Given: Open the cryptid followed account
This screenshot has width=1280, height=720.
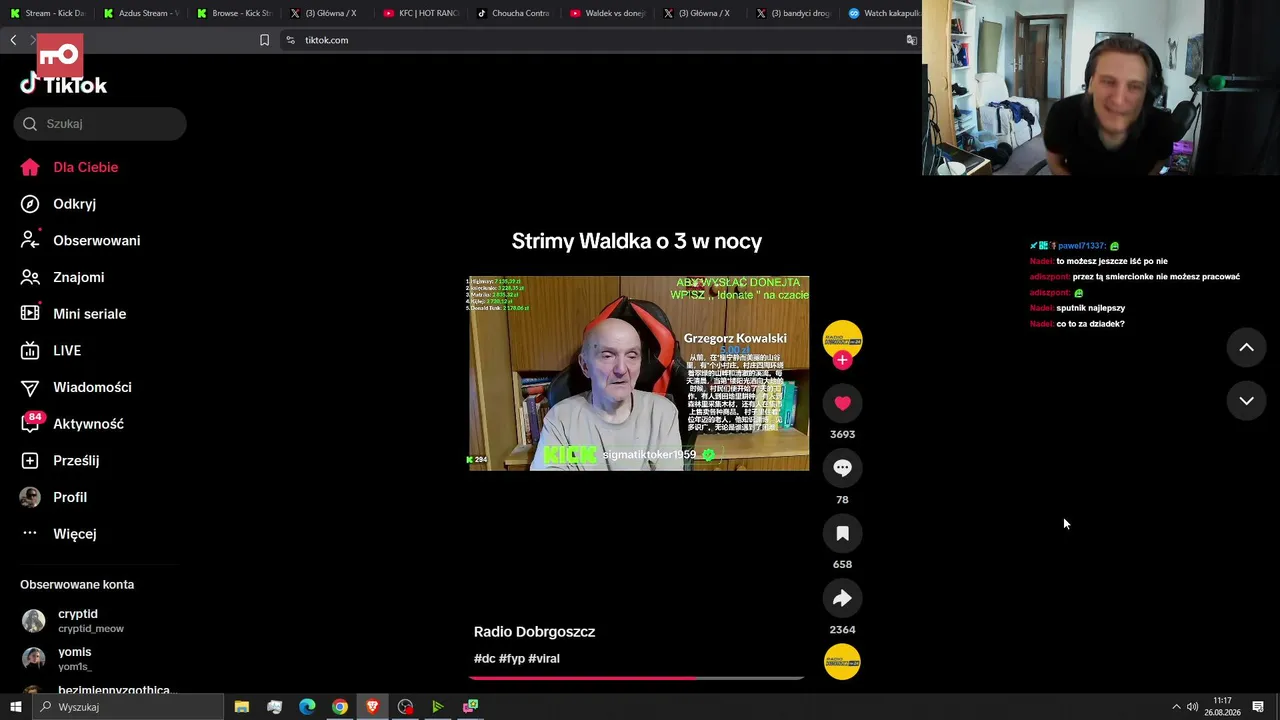Looking at the screenshot, I should coord(78,620).
